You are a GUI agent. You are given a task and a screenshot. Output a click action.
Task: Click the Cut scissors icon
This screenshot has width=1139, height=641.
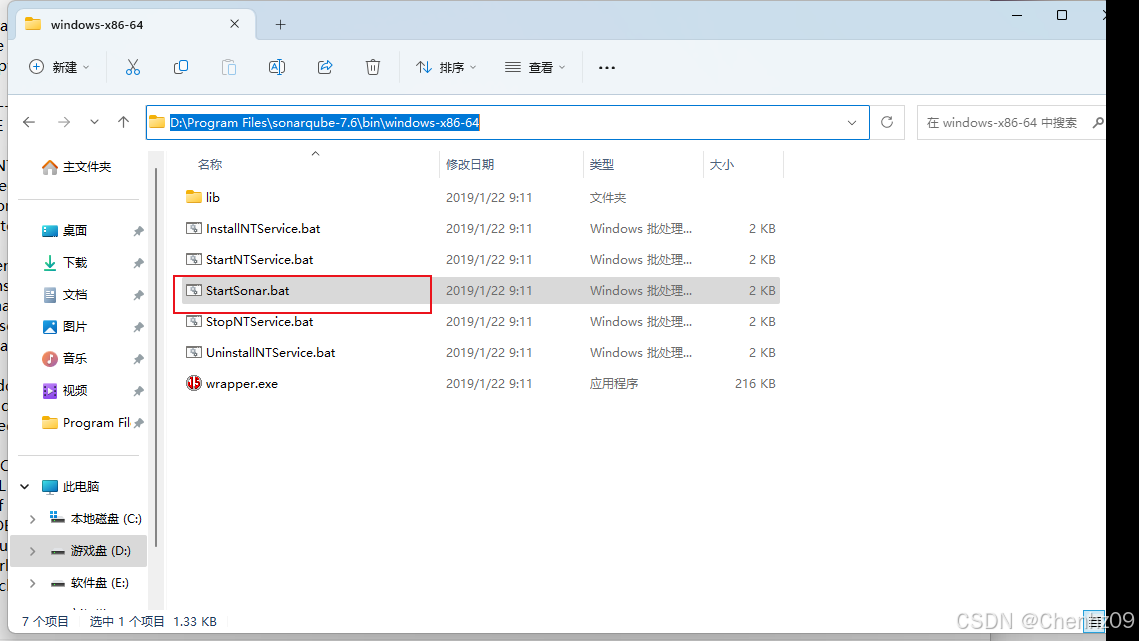(132, 67)
